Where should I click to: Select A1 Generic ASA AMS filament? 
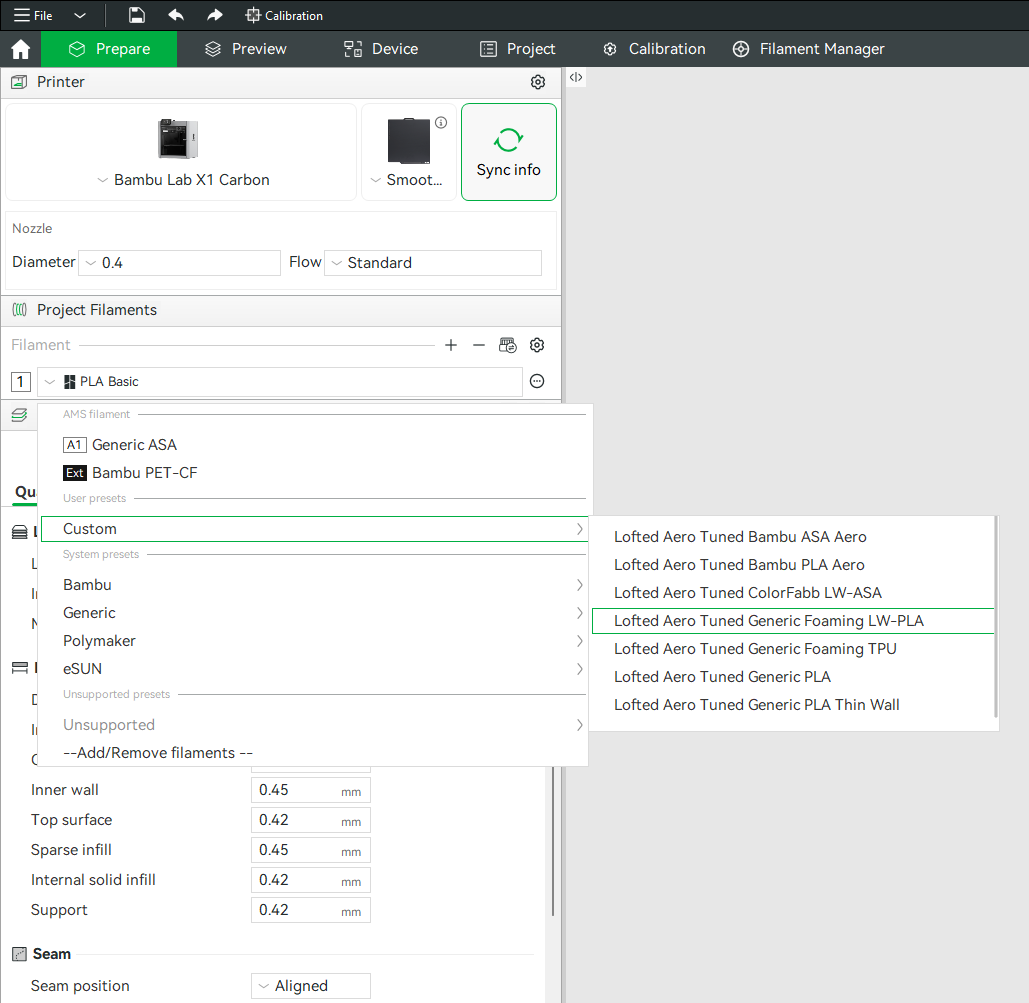[x=120, y=445]
